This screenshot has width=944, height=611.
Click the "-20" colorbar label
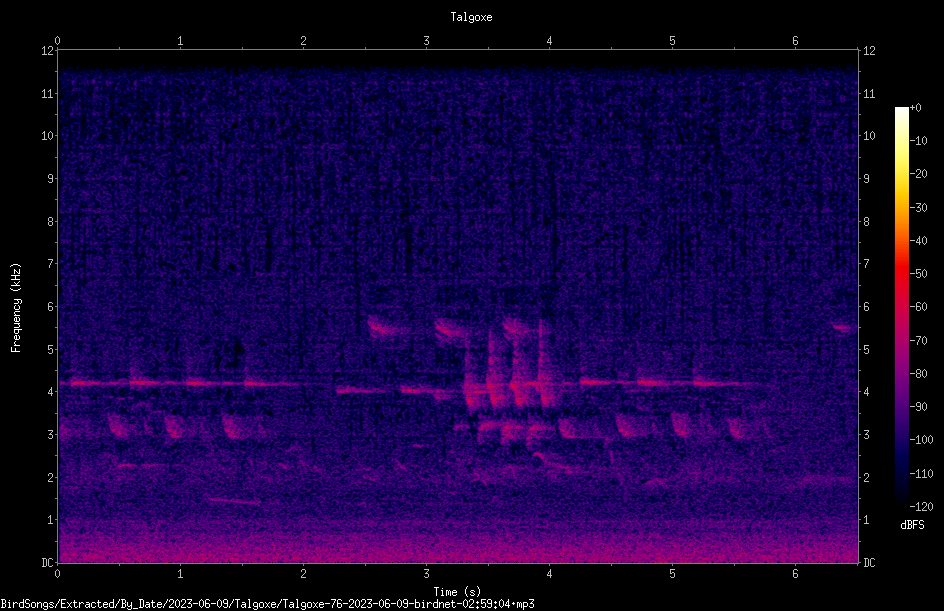(x=918, y=174)
